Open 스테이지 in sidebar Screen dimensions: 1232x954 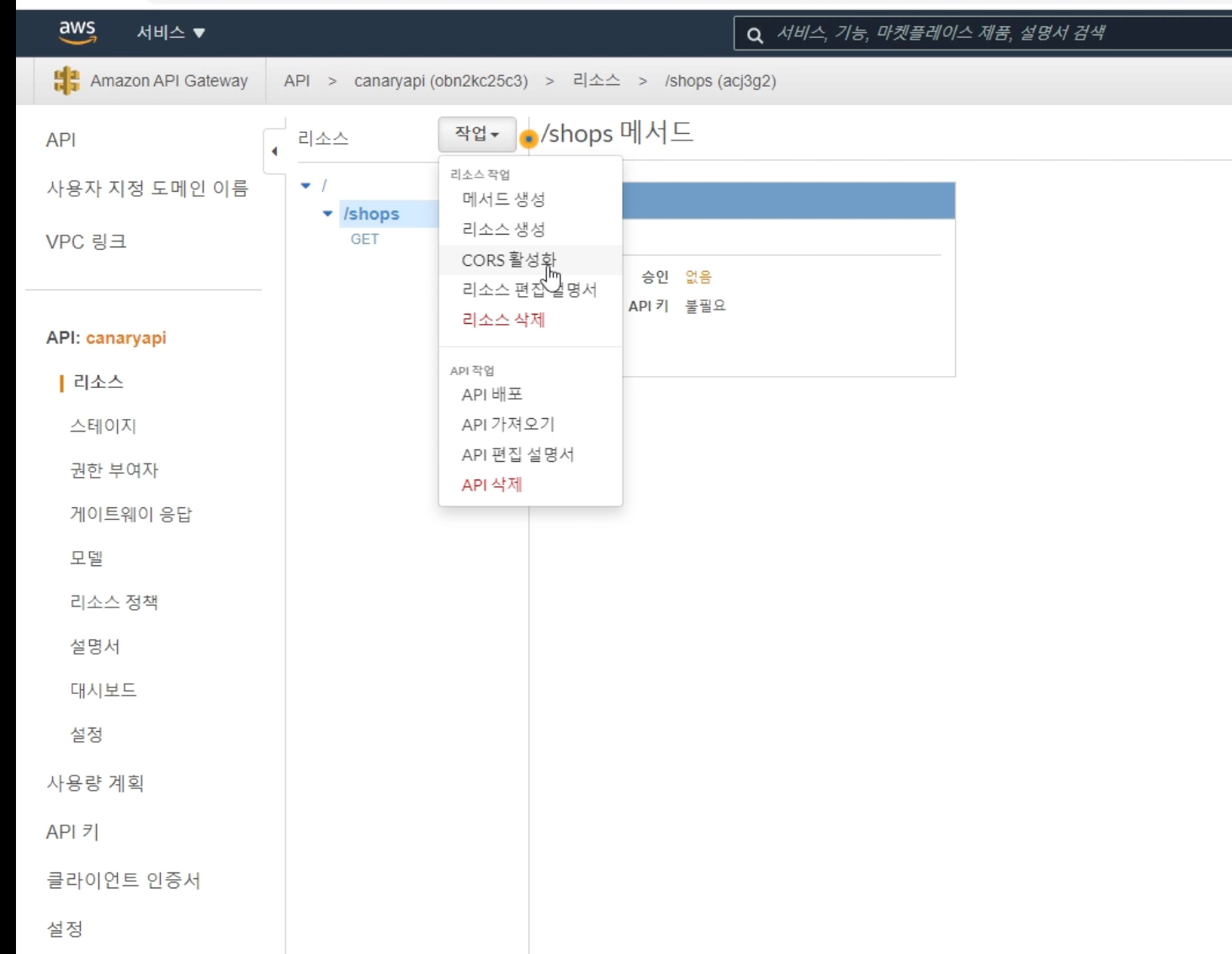point(103,426)
